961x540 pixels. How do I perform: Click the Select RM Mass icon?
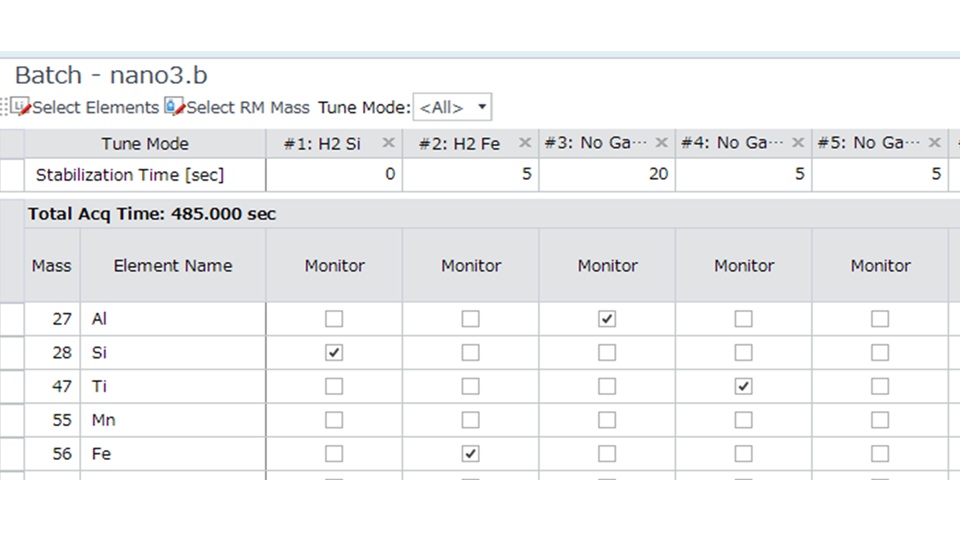tap(175, 107)
